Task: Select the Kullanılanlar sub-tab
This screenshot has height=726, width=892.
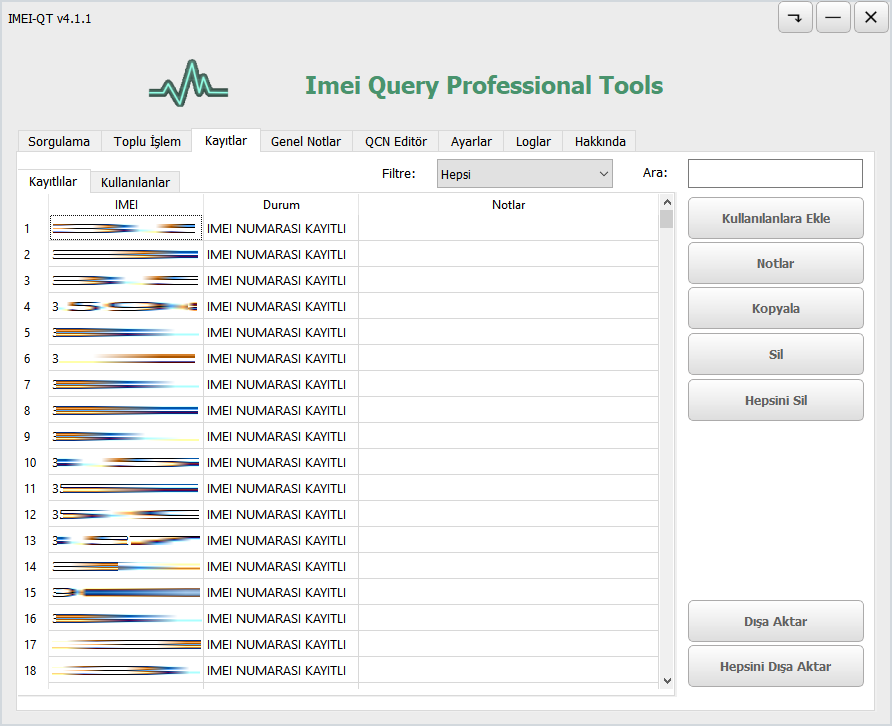Action: tap(135, 183)
